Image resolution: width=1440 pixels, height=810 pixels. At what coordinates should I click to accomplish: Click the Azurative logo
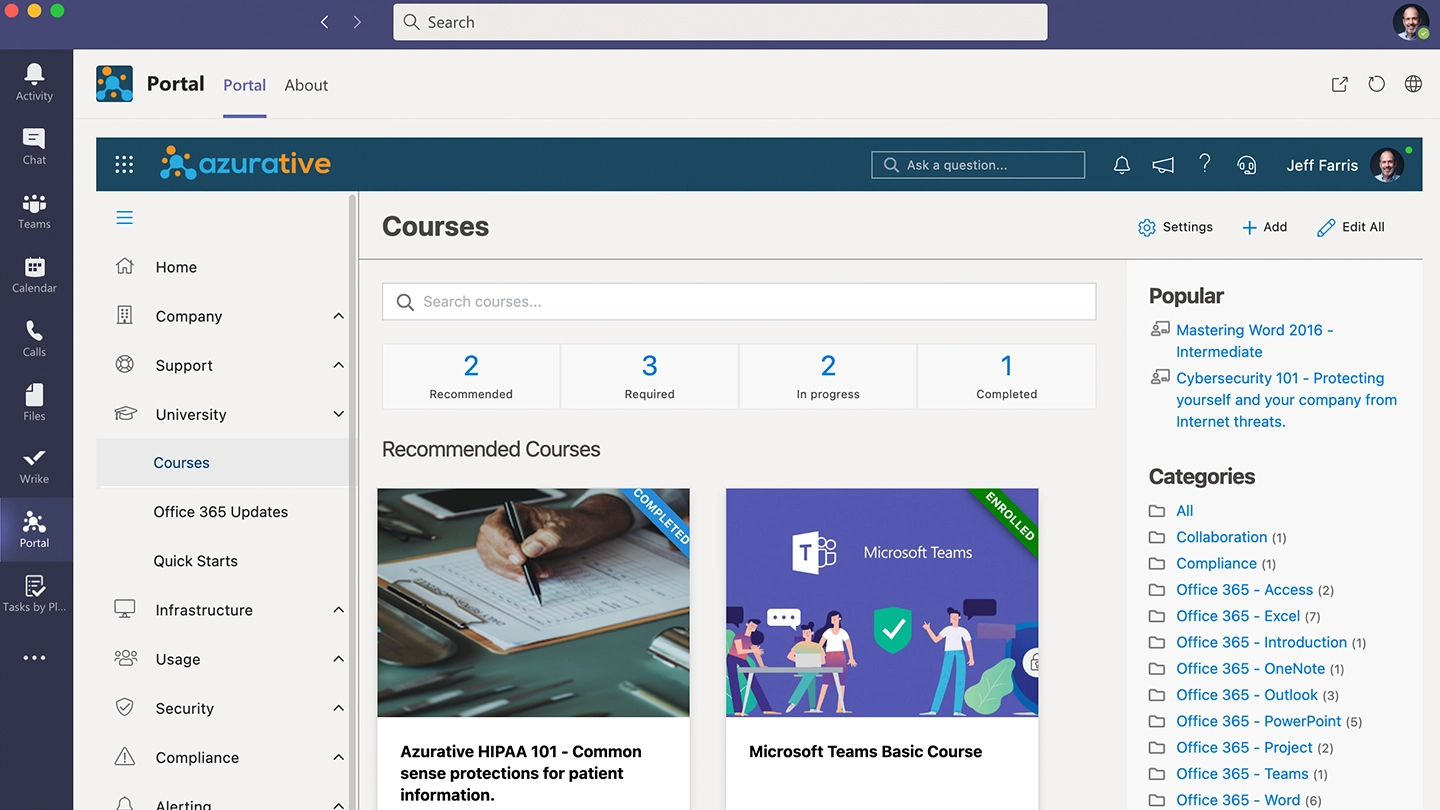(245, 164)
